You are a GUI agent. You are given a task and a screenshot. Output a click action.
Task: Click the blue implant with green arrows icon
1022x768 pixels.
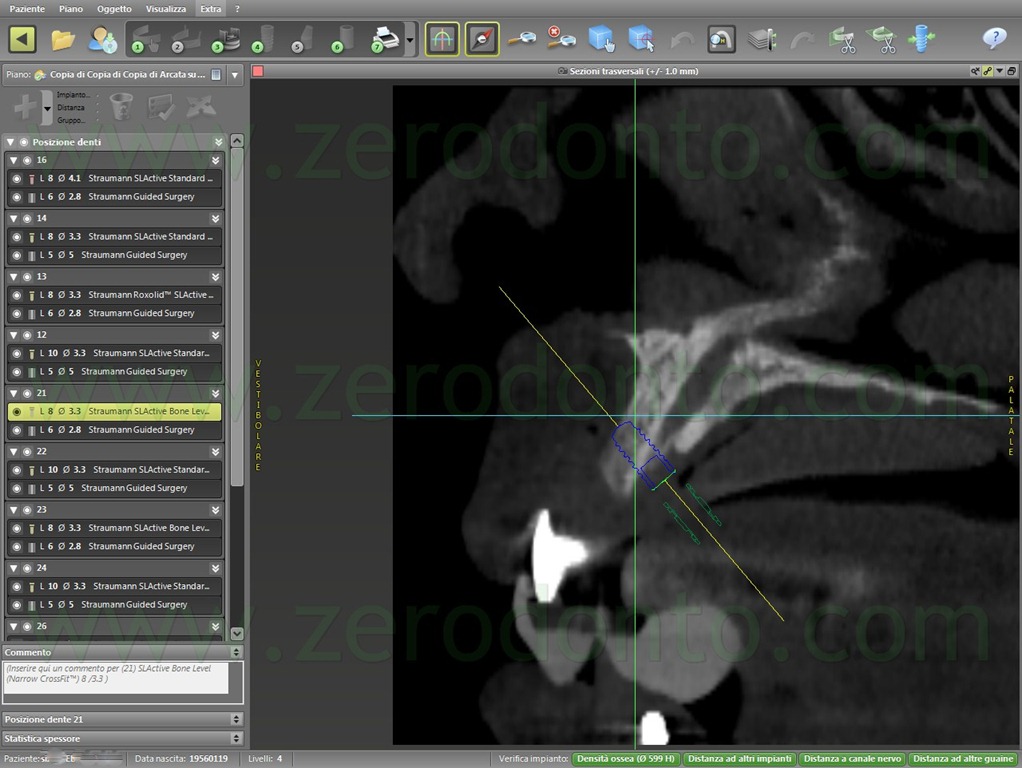click(921, 38)
